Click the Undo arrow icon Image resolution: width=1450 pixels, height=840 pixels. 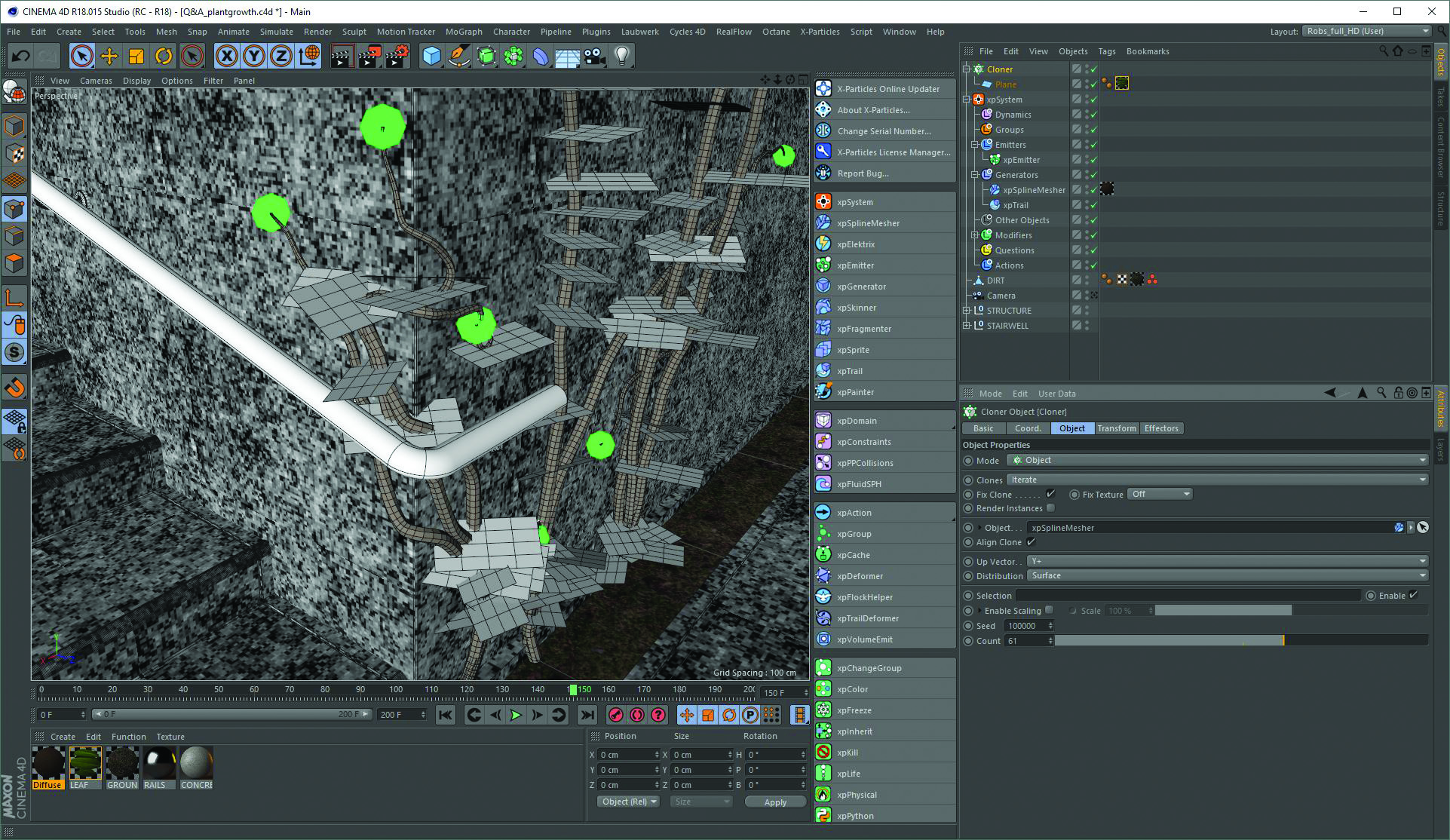(20, 56)
